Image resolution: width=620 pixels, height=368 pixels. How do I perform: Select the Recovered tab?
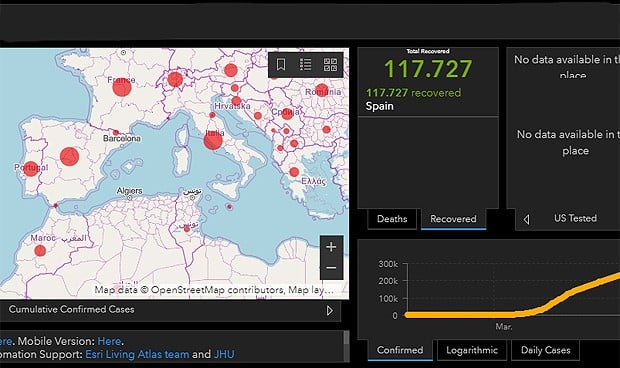tap(453, 219)
